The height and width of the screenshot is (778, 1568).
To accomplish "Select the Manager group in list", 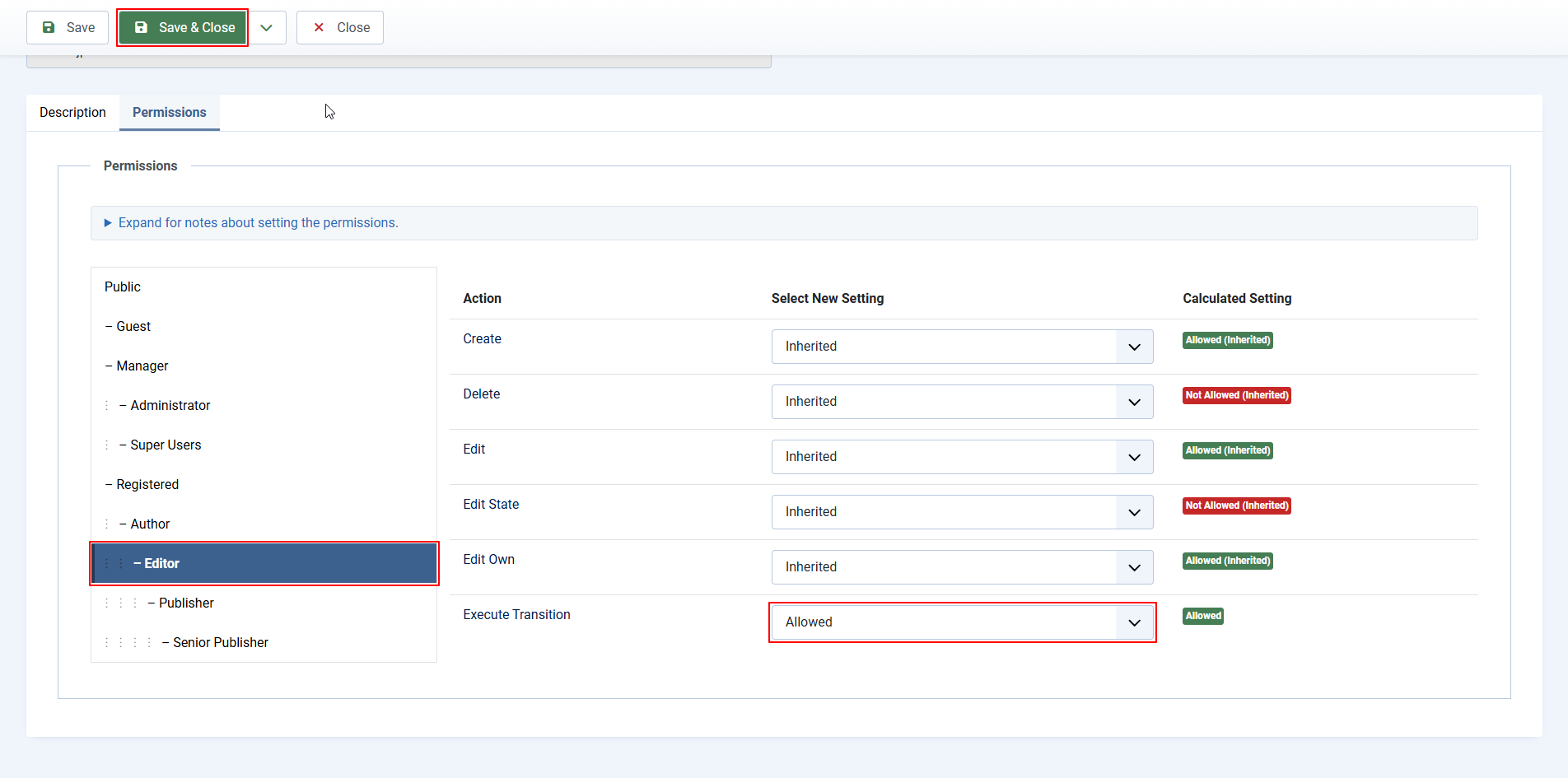I will point(142,366).
